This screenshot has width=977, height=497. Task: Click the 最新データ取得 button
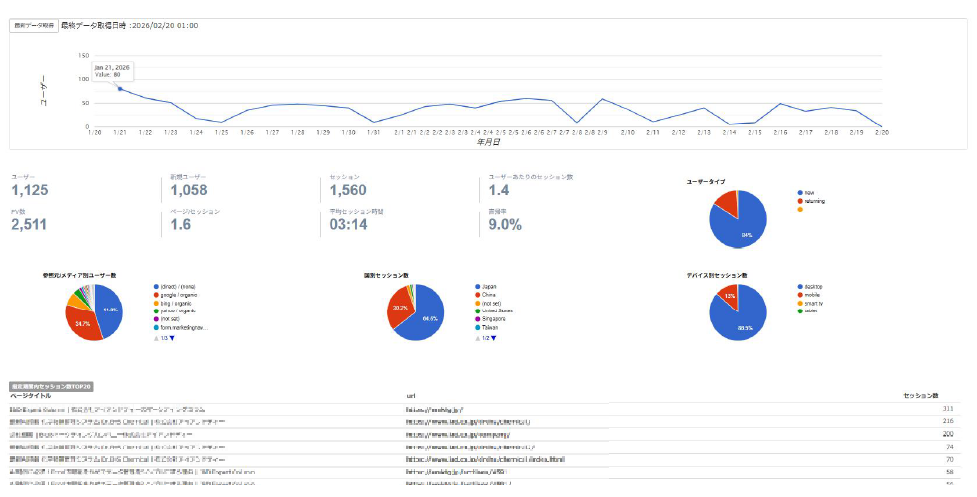(x=32, y=24)
